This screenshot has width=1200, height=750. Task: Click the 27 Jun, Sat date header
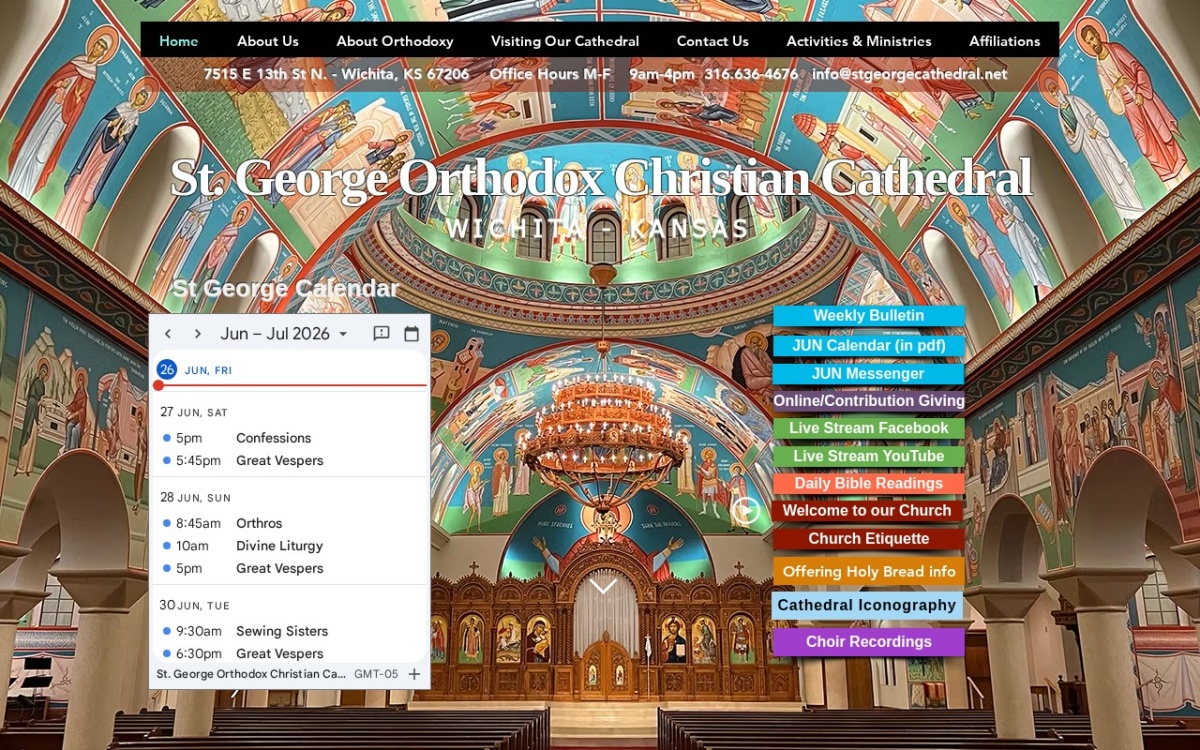194,412
